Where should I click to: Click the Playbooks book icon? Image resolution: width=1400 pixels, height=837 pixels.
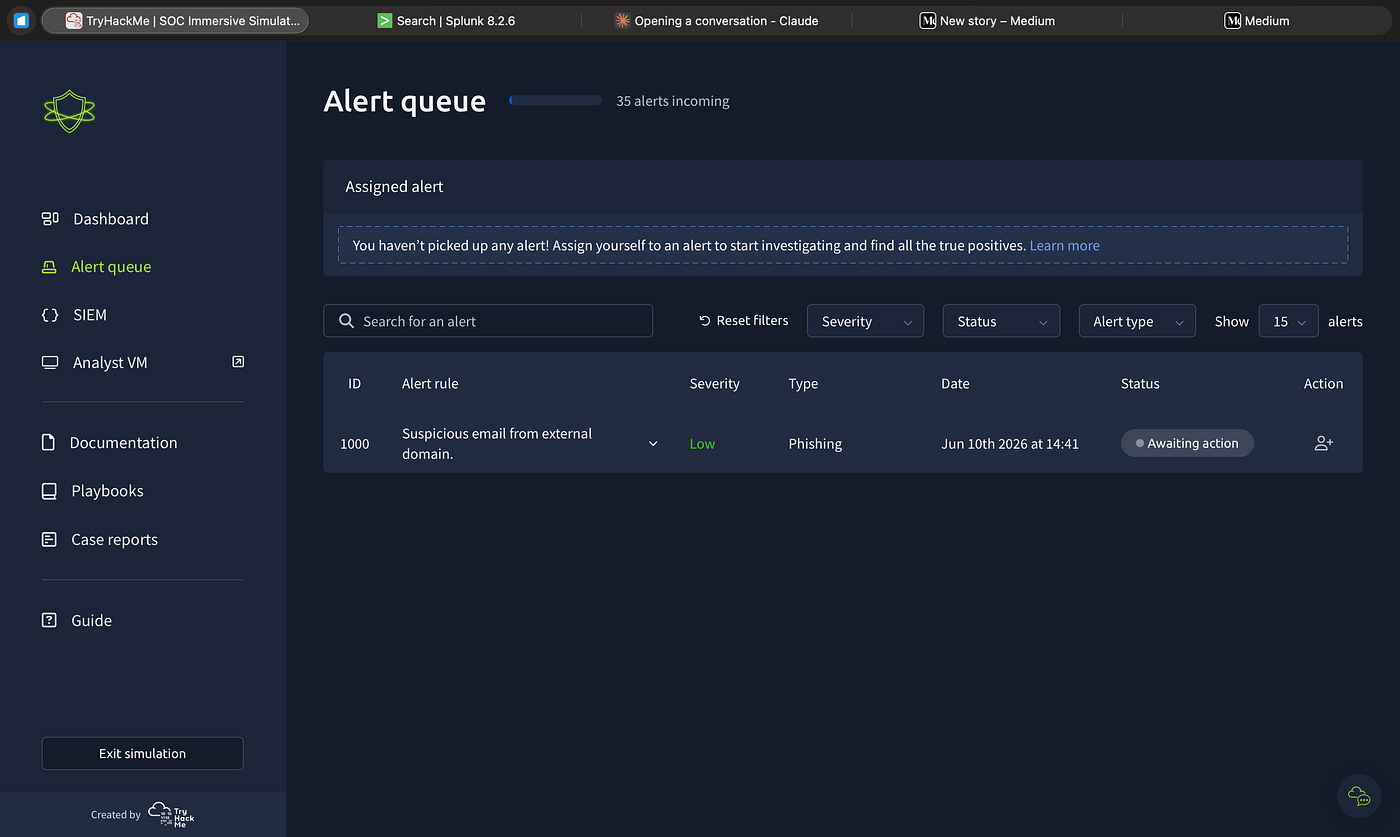[49, 491]
